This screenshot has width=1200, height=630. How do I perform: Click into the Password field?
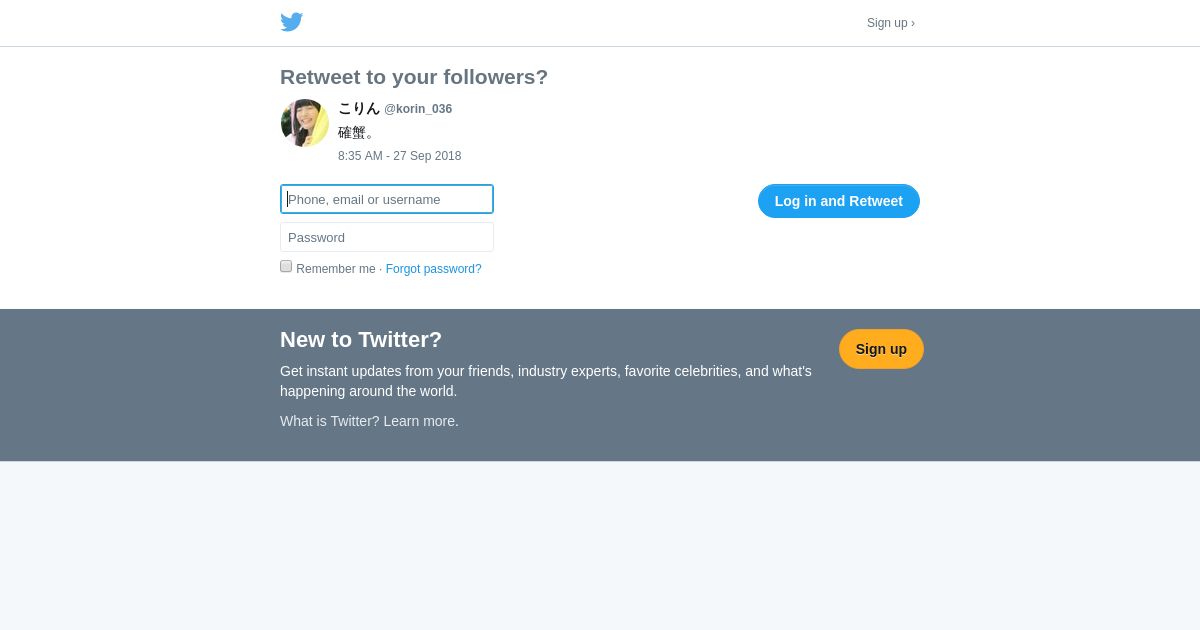(x=387, y=237)
